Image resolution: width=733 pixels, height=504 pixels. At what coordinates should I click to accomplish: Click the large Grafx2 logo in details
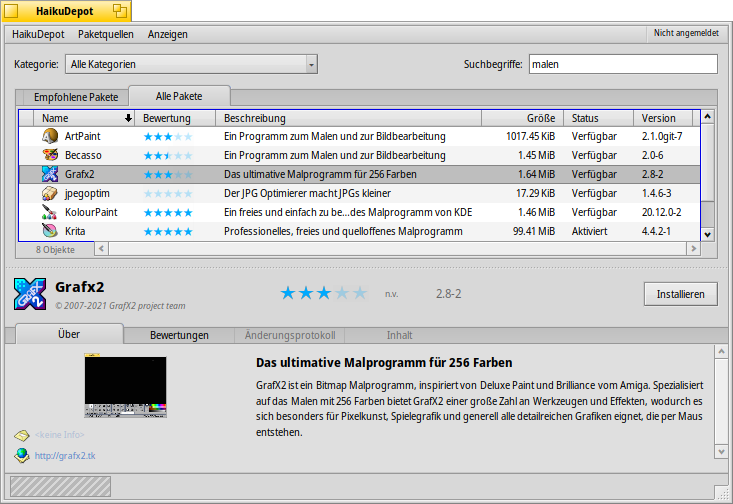[30, 294]
